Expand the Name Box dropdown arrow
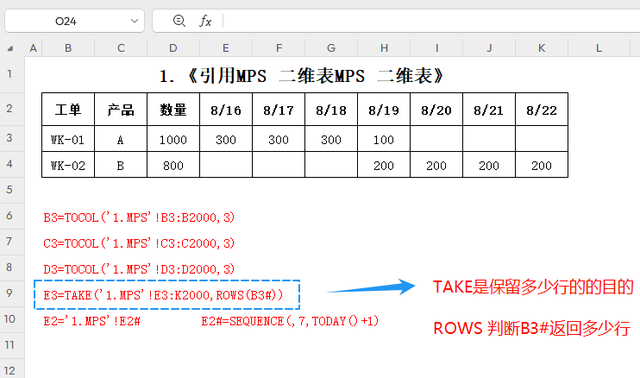Viewport: 640px width, 378px height. (134, 21)
